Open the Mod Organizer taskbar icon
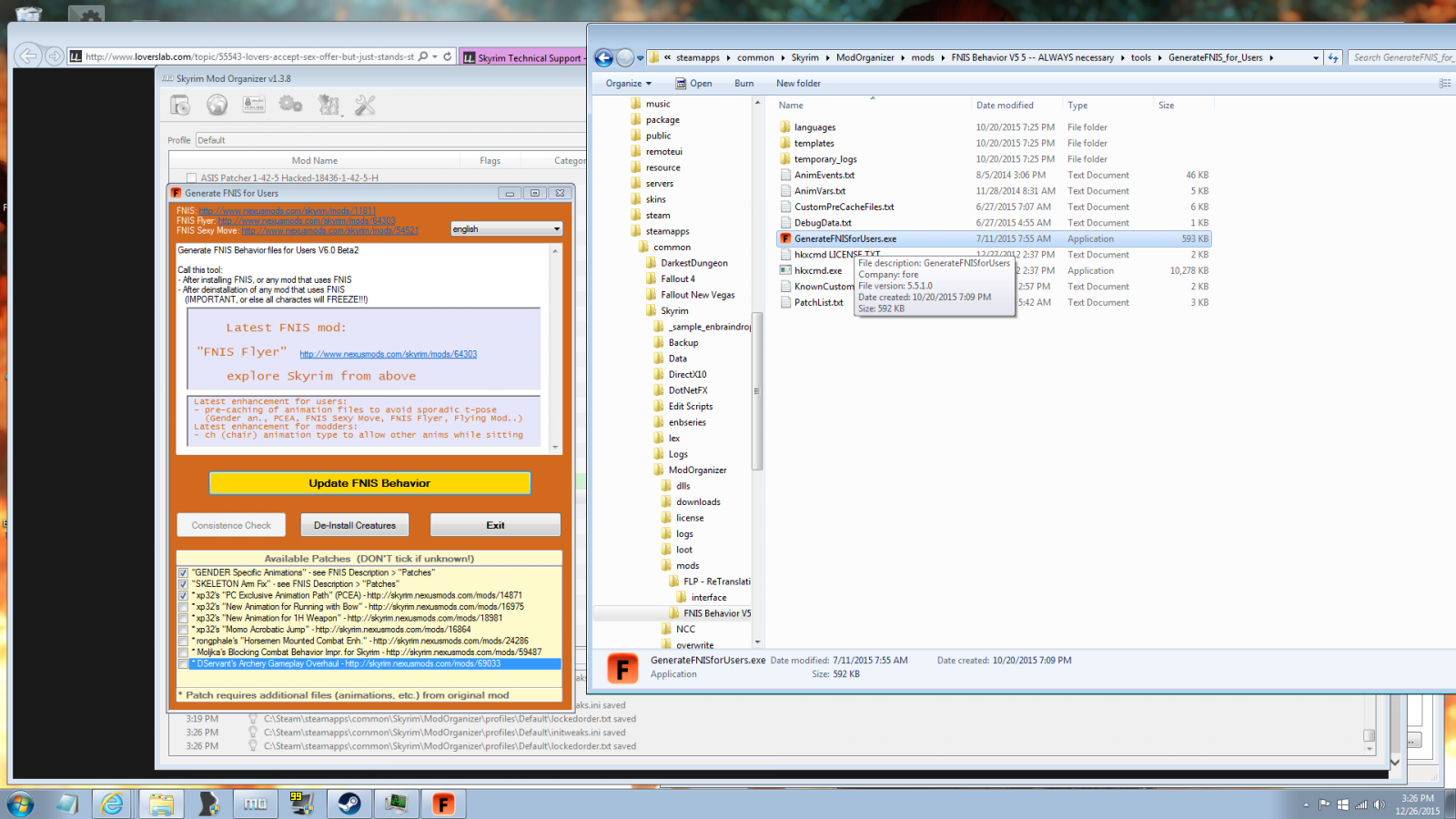 click(255, 804)
